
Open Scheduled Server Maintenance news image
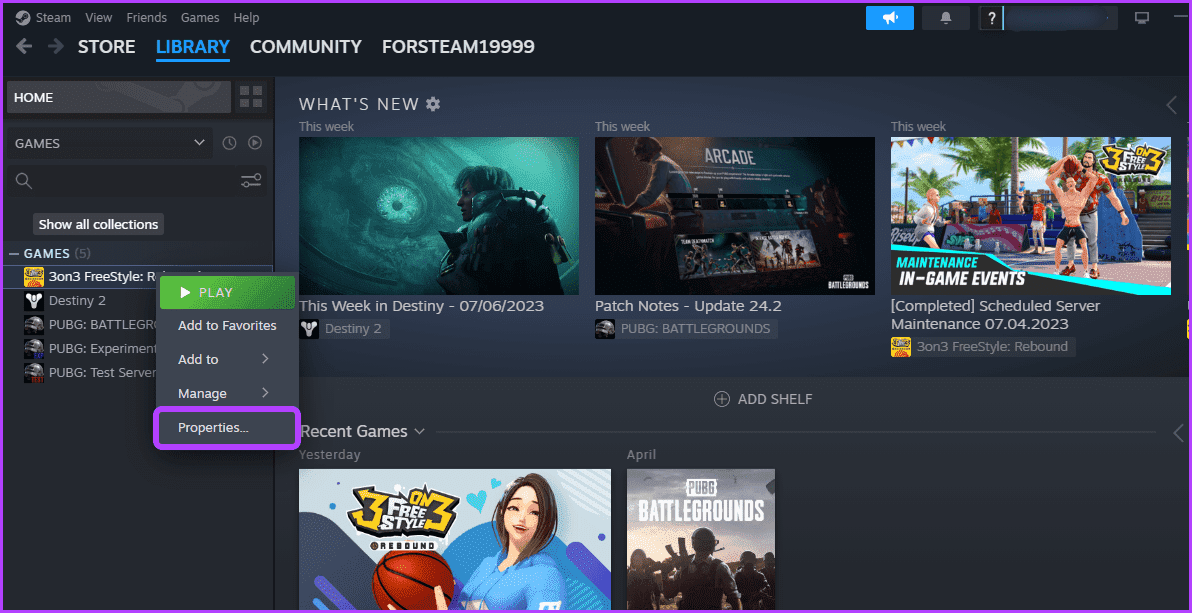coord(1031,216)
